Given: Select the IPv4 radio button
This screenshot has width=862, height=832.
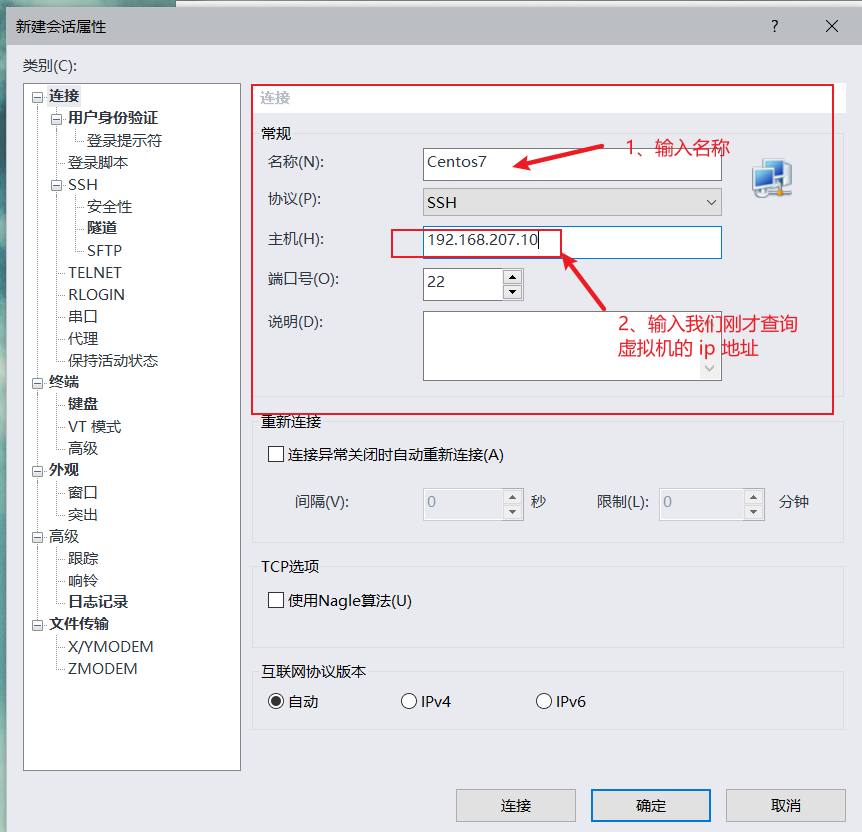Looking at the screenshot, I should tap(409, 701).
